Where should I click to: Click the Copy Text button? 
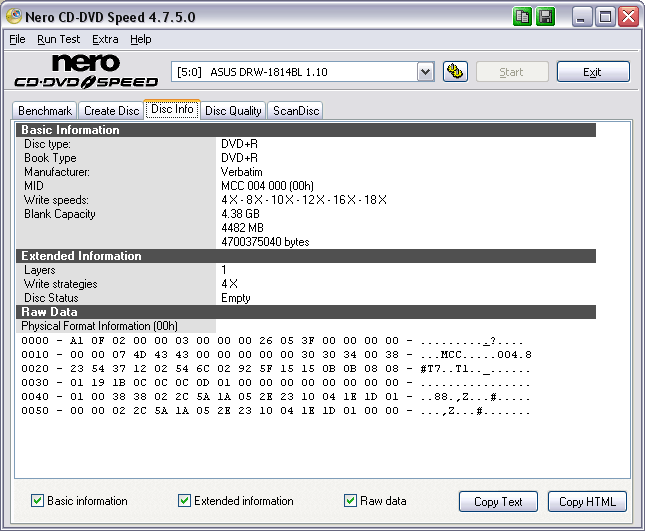[x=498, y=501]
